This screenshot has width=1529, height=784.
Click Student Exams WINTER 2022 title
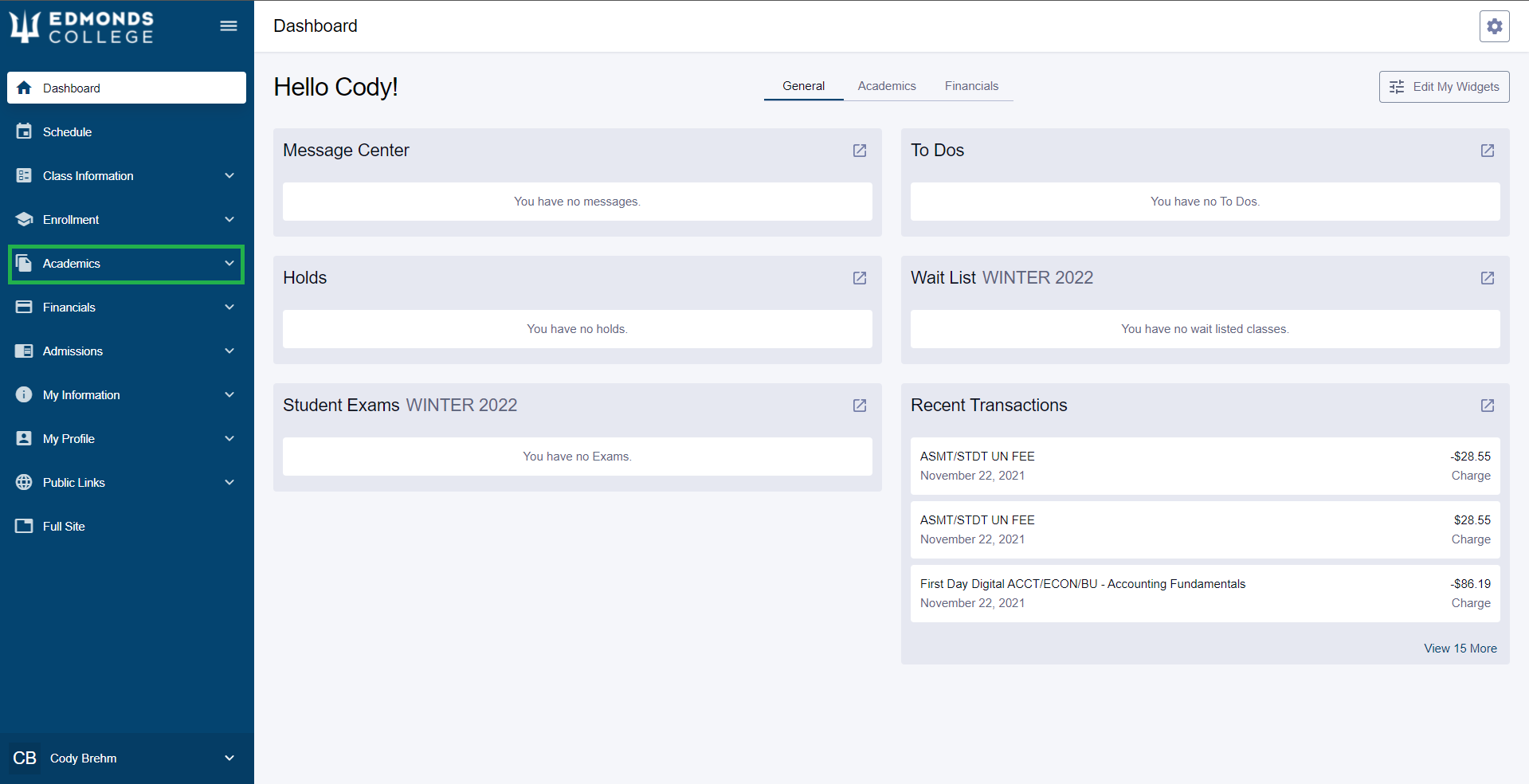(x=400, y=406)
